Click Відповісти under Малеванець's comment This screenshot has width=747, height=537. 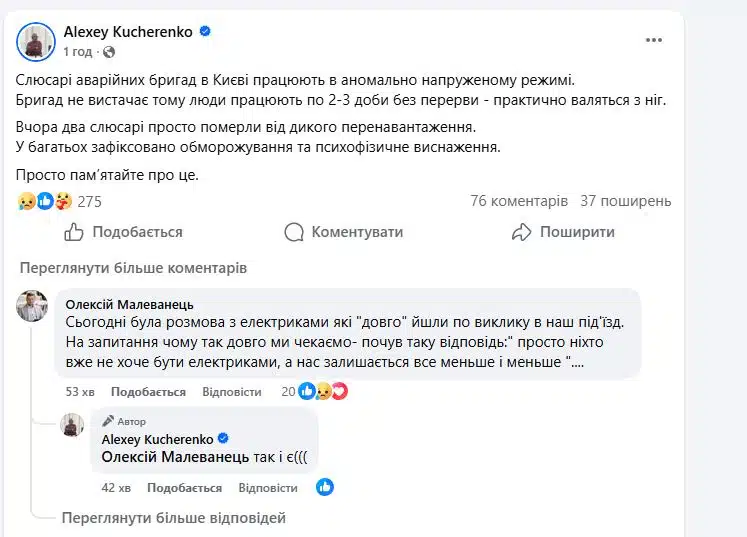point(231,392)
